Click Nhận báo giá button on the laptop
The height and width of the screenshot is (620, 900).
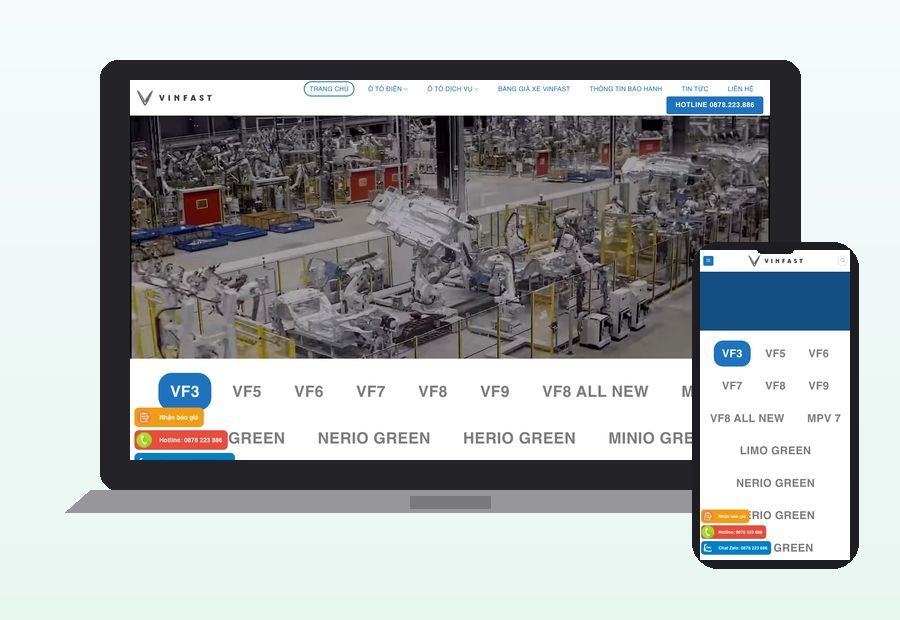[169, 417]
